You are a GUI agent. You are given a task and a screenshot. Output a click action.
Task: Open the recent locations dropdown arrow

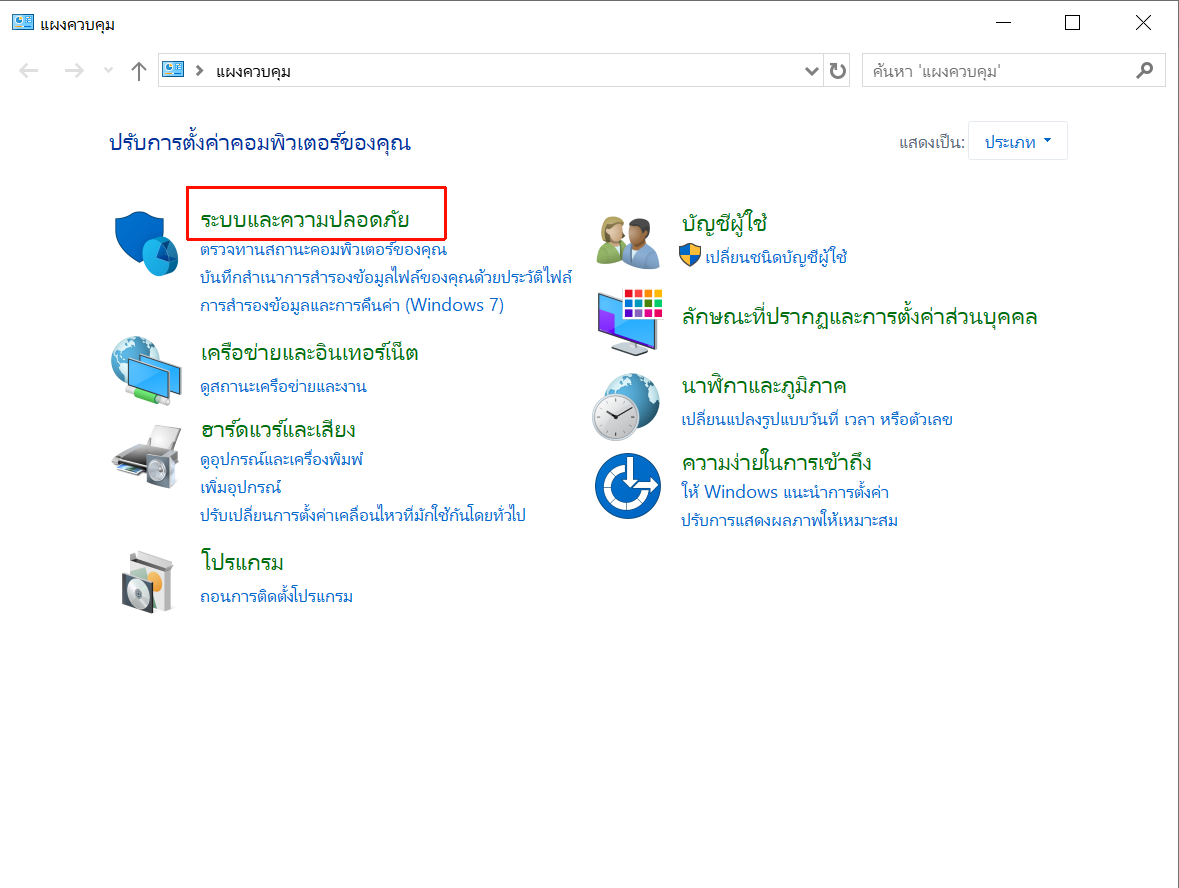tap(109, 71)
